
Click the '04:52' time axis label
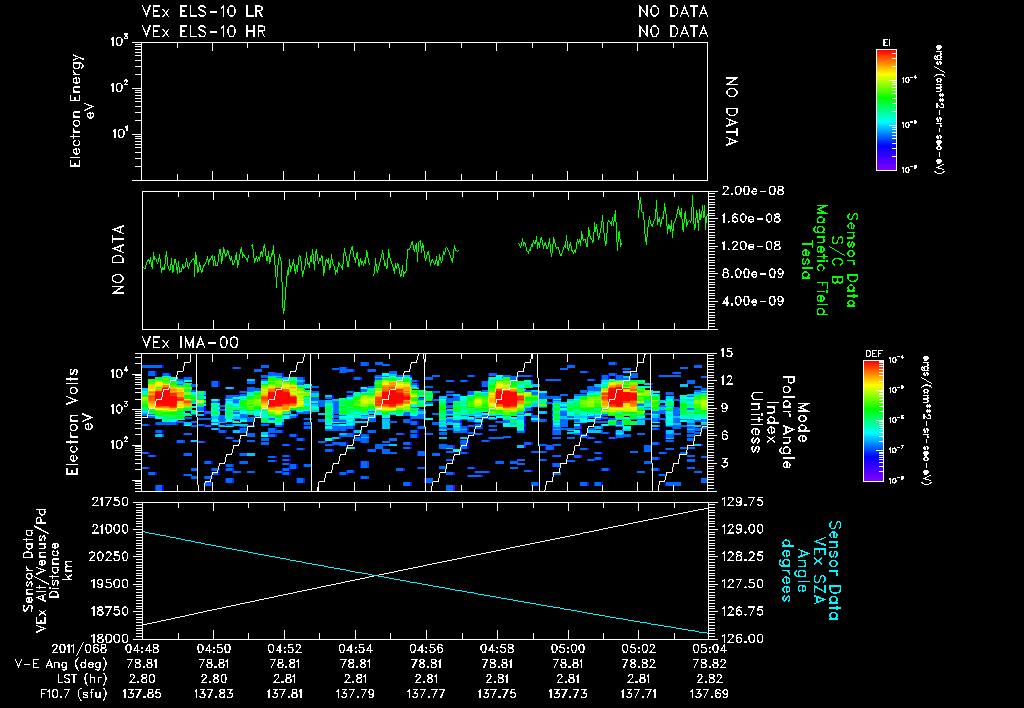tap(284, 649)
